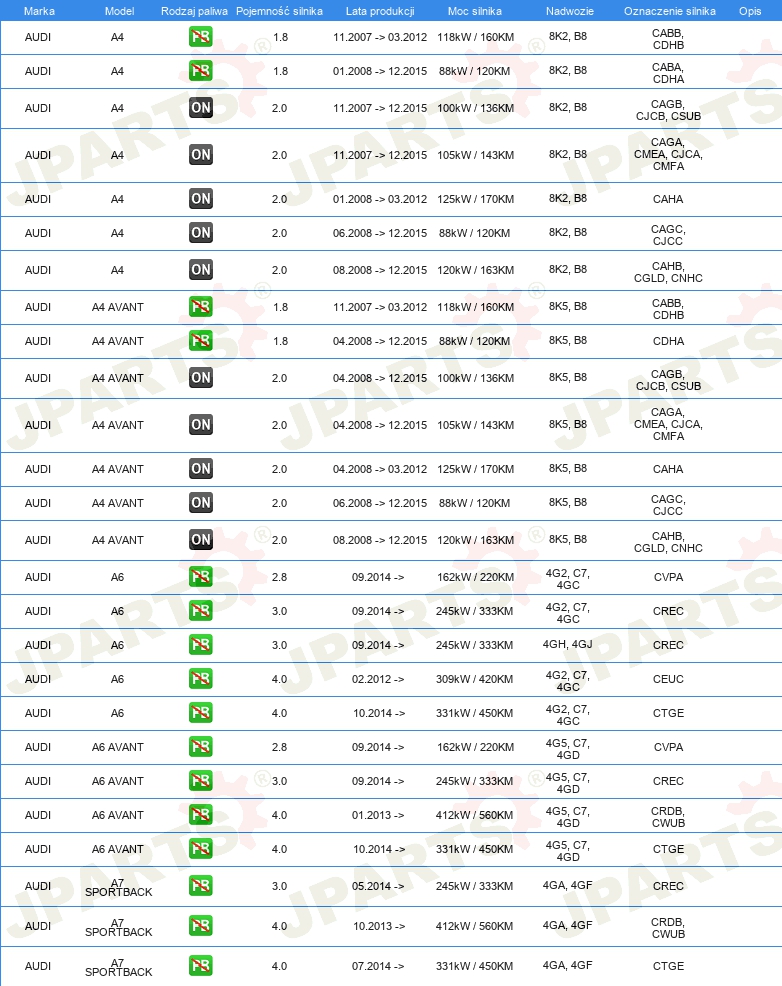This screenshot has height=986, width=782.
Task: Select the petrol icon in the A6 AVANT 412kW / 560KM row
Action: 201,815
